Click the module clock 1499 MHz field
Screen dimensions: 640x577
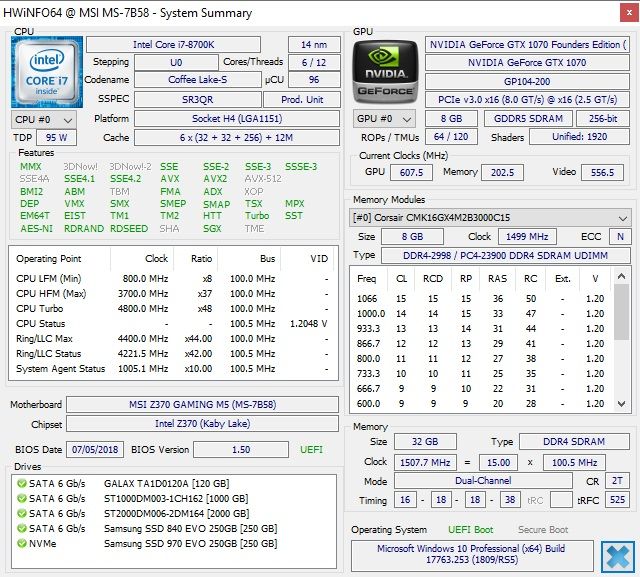point(527,237)
